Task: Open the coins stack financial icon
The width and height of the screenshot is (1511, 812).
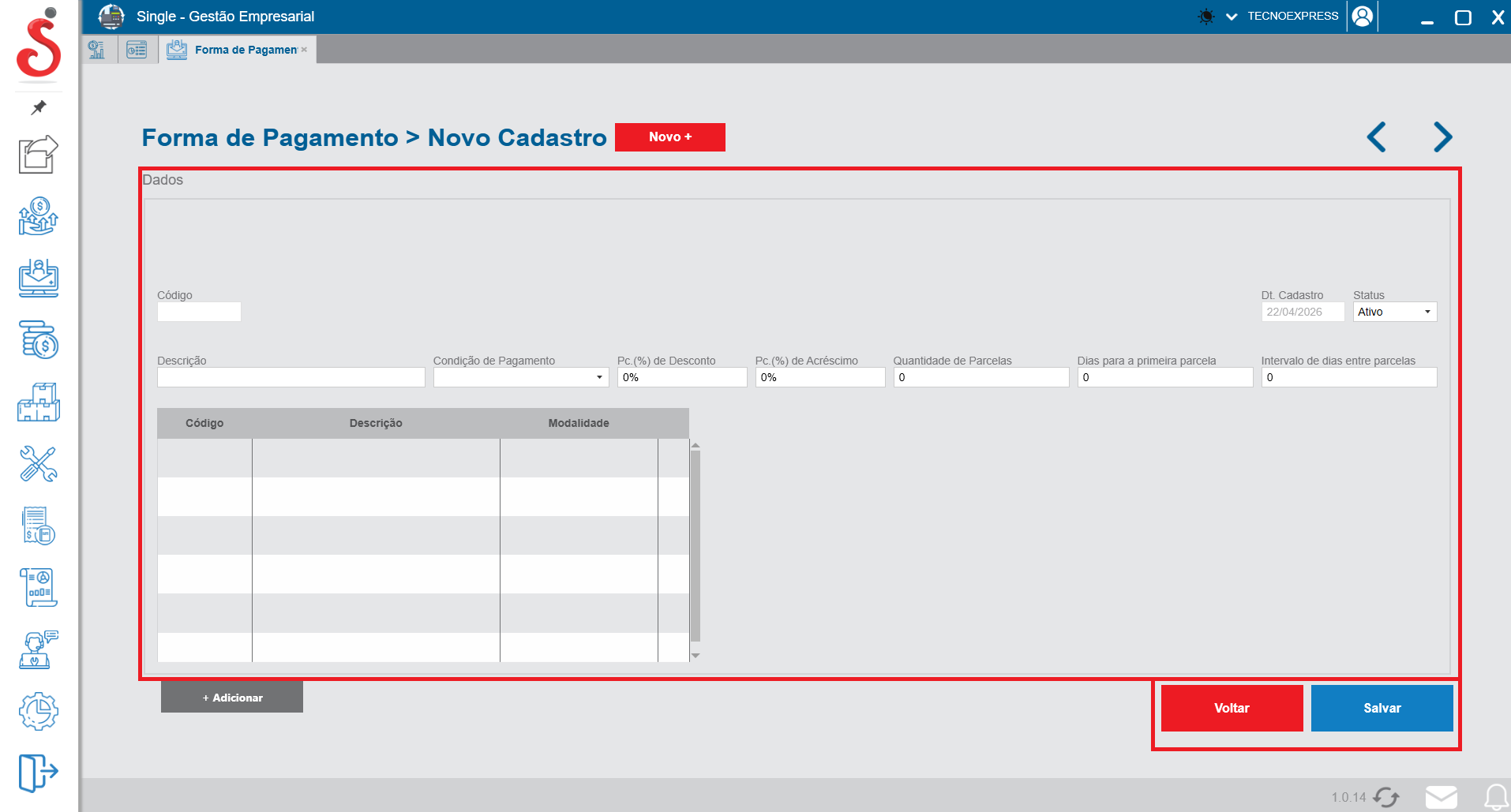Action: click(x=38, y=340)
